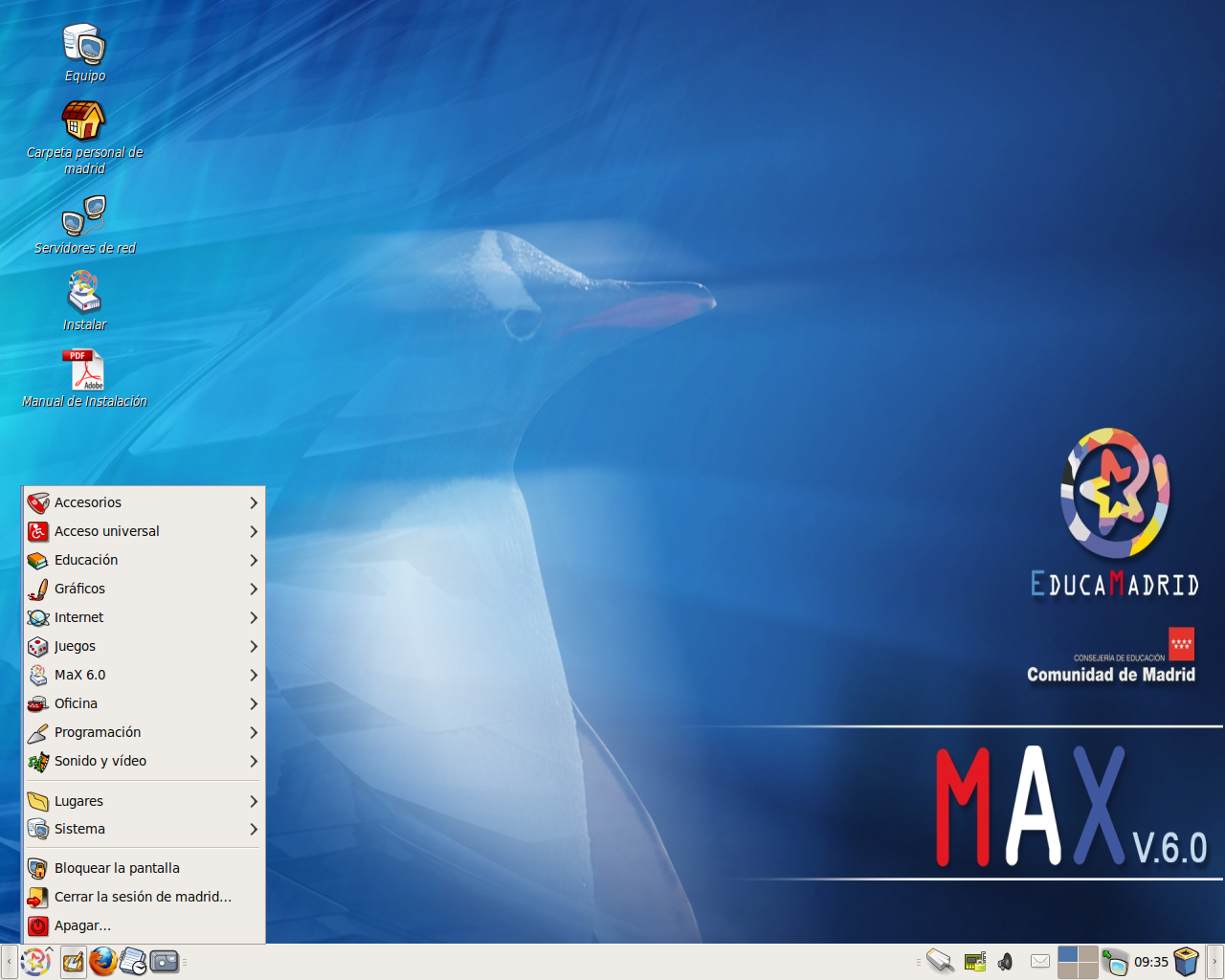Select Sonido y vídeo in the menu

tap(144, 761)
